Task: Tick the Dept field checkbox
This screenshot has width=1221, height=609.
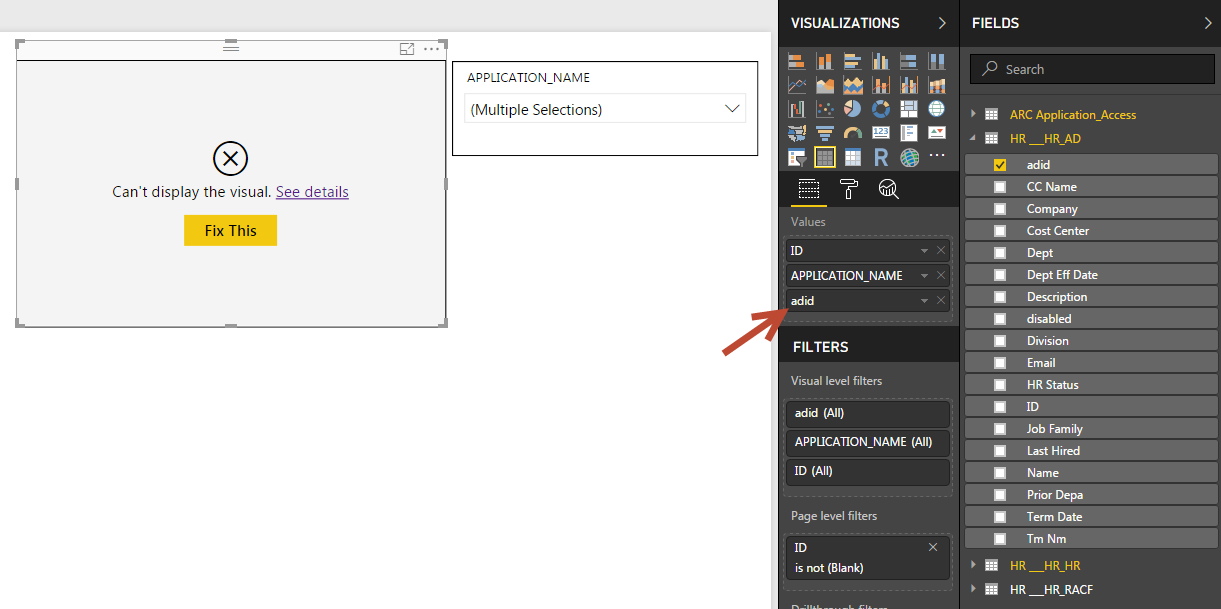Action: [x=1000, y=253]
